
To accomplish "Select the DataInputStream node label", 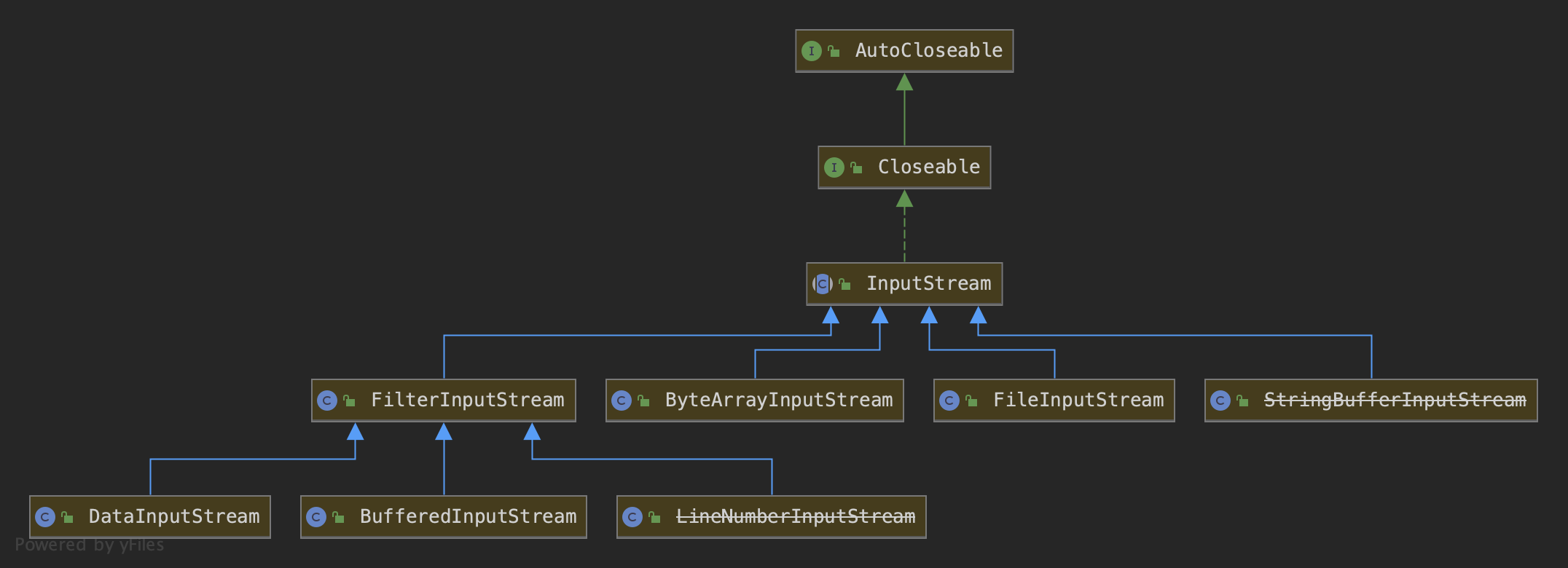I will click(174, 516).
